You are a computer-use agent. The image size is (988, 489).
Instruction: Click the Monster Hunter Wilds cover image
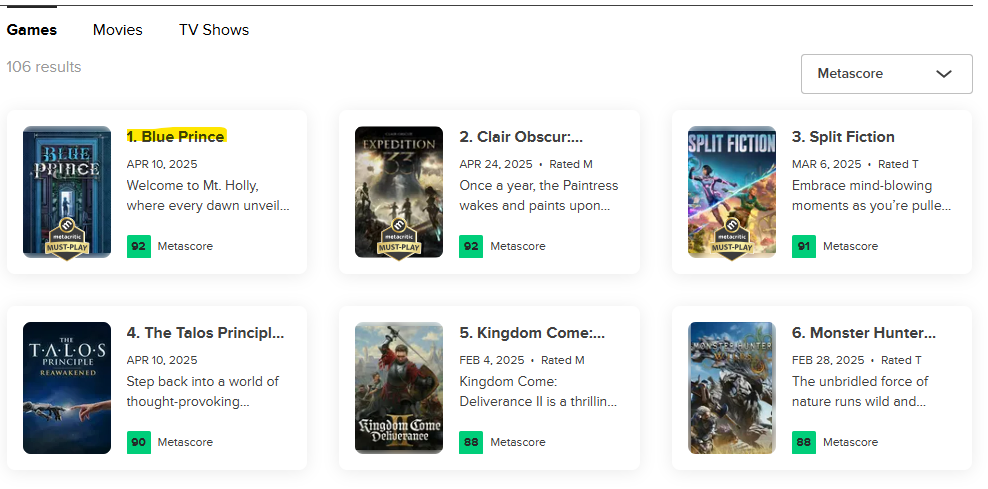point(732,388)
